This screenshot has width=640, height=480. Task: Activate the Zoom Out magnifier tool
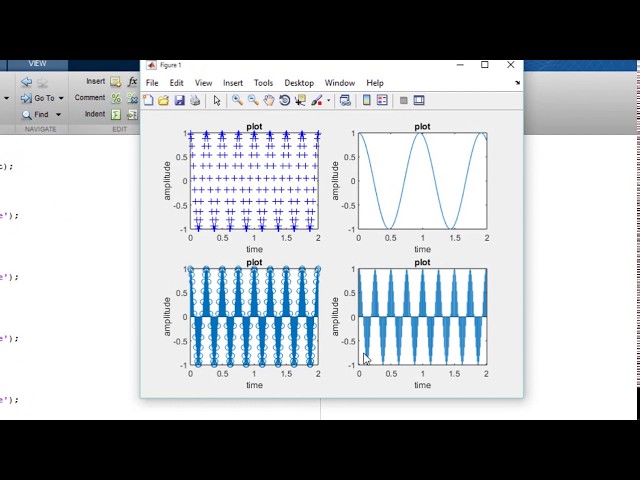point(253,100)
